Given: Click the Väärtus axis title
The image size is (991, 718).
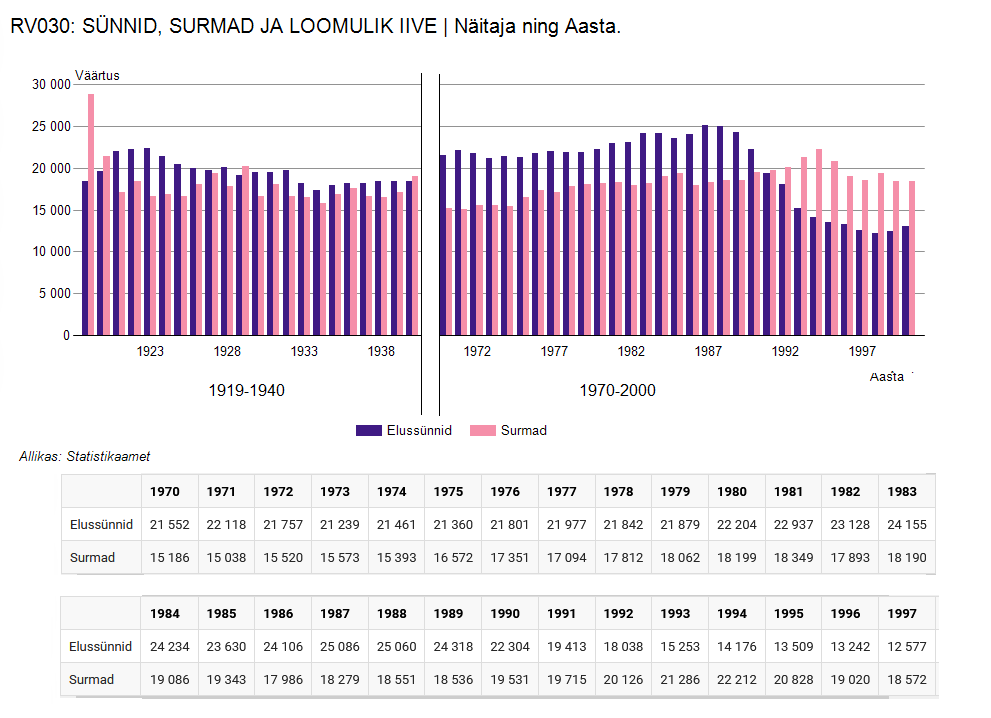Looking at the screenshot, I should click(x=97, y=75).
